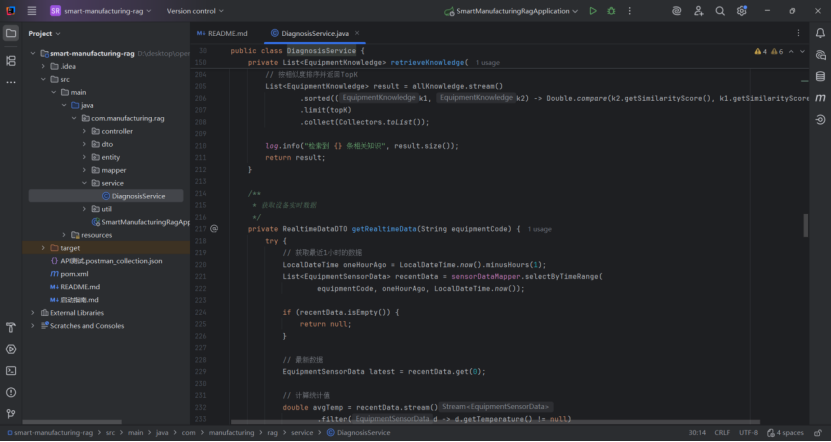Open IDE settings gear
831x442 pixels.
[x=741, y=11]
